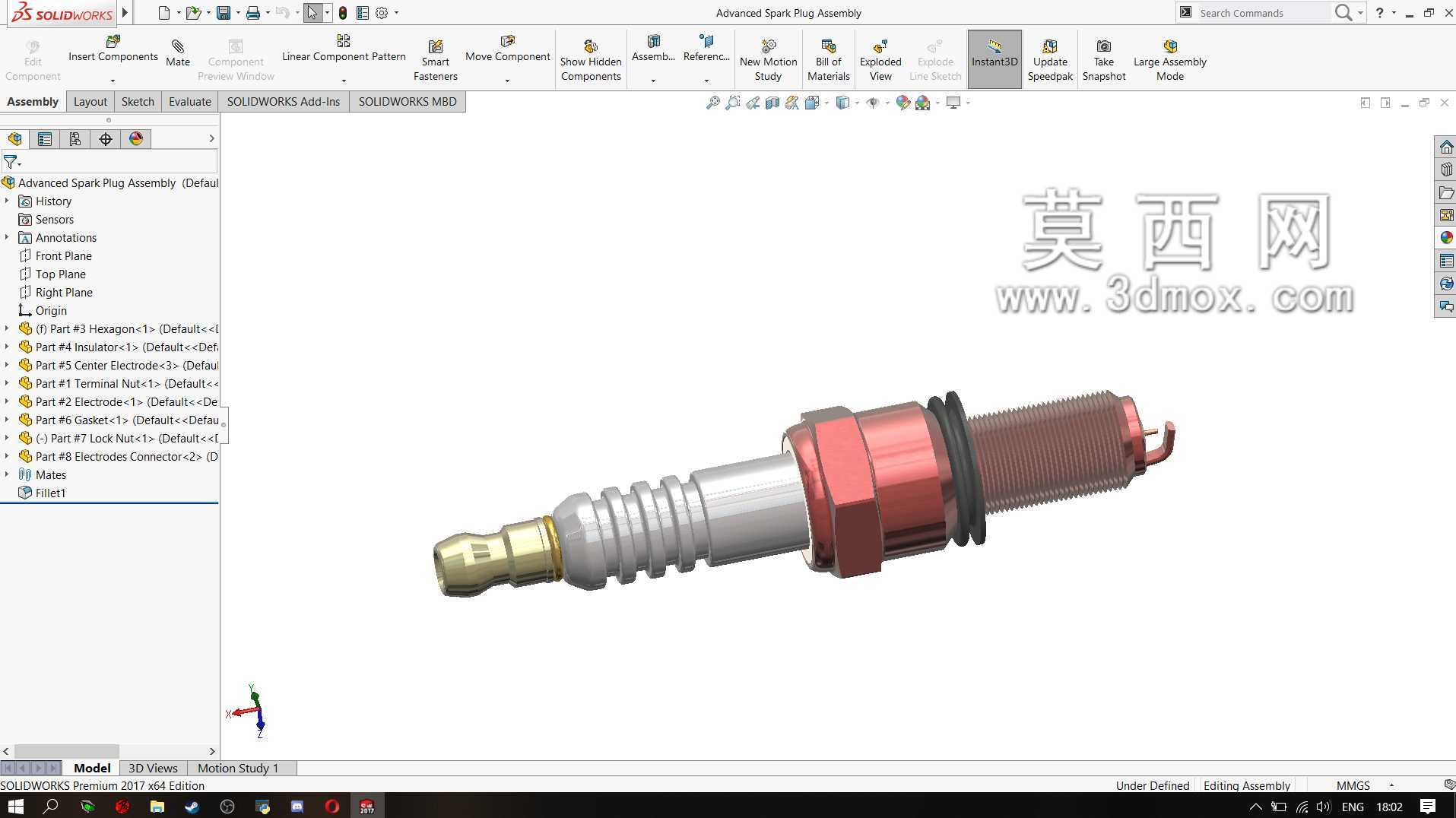Screen dimensions: 1456x818
Task: Expand Part #6 Gasket component
Action: pyautogui.click(x=7, y=420)
